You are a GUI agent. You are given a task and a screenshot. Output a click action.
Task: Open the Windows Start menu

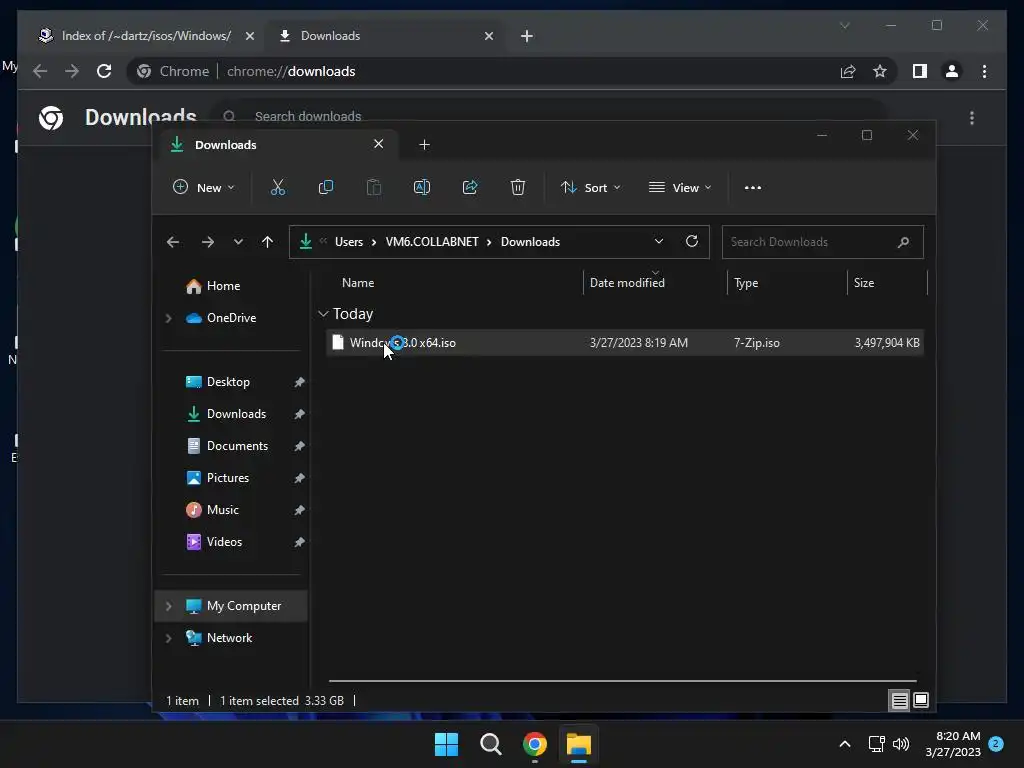coord(447,744)
